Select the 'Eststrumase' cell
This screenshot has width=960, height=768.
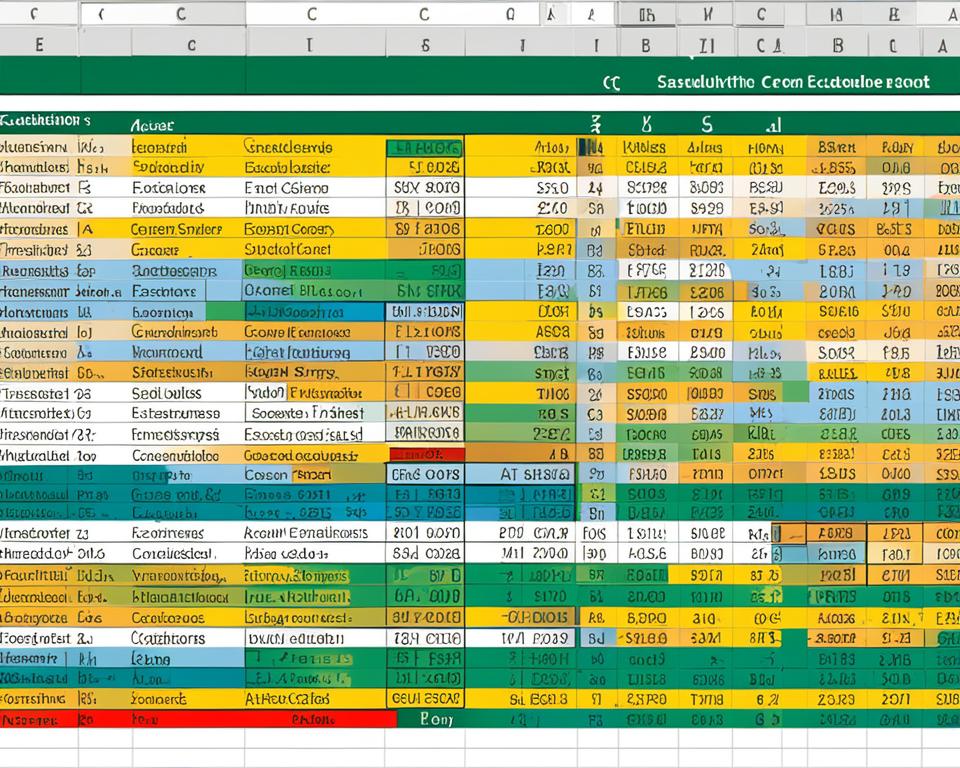(x=175, y=413)
